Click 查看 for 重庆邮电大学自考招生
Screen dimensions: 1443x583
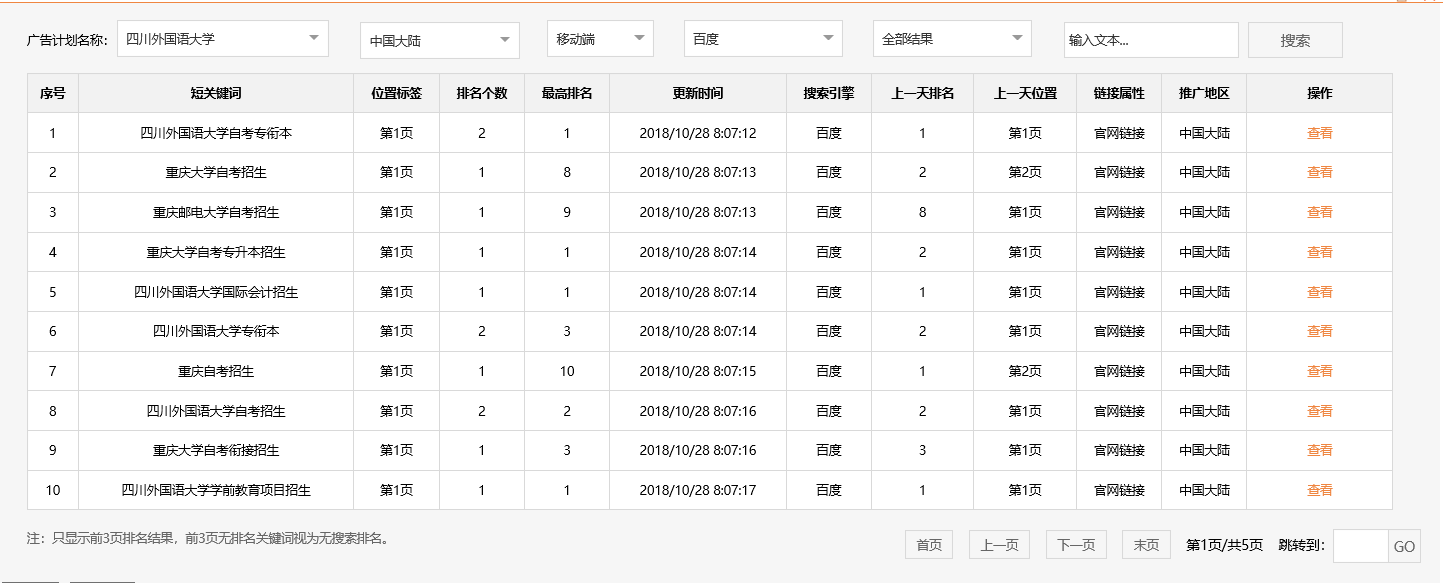tap(1319, 211)
